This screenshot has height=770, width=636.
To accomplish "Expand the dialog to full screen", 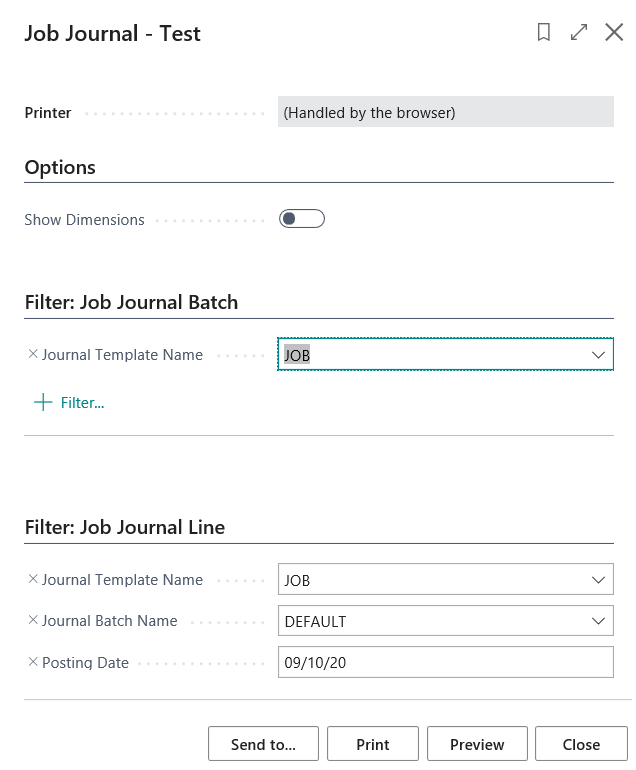I will tap(579, 33).
